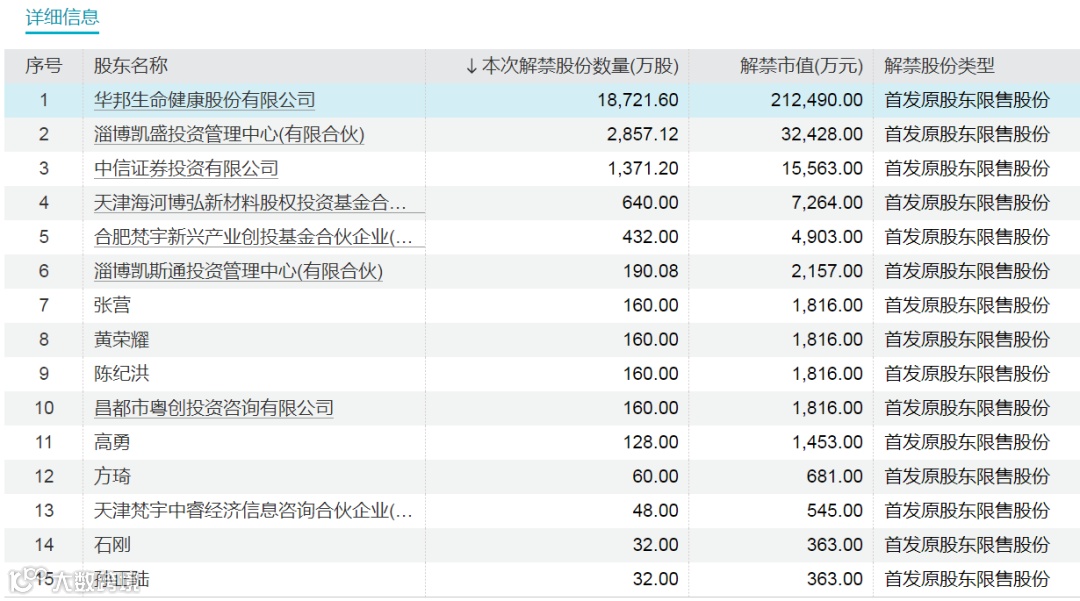The width and height of the screenshot is (1080, 601).
Task: Open the 淄博凯盛投资管理中心(有限合伙) link
Action: point(229,134)
